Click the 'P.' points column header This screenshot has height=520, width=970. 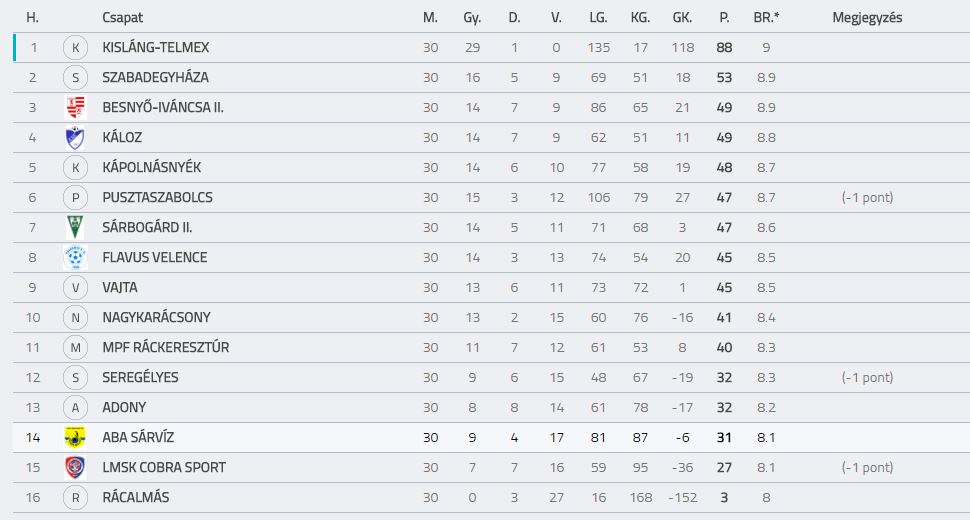[724, 17]
